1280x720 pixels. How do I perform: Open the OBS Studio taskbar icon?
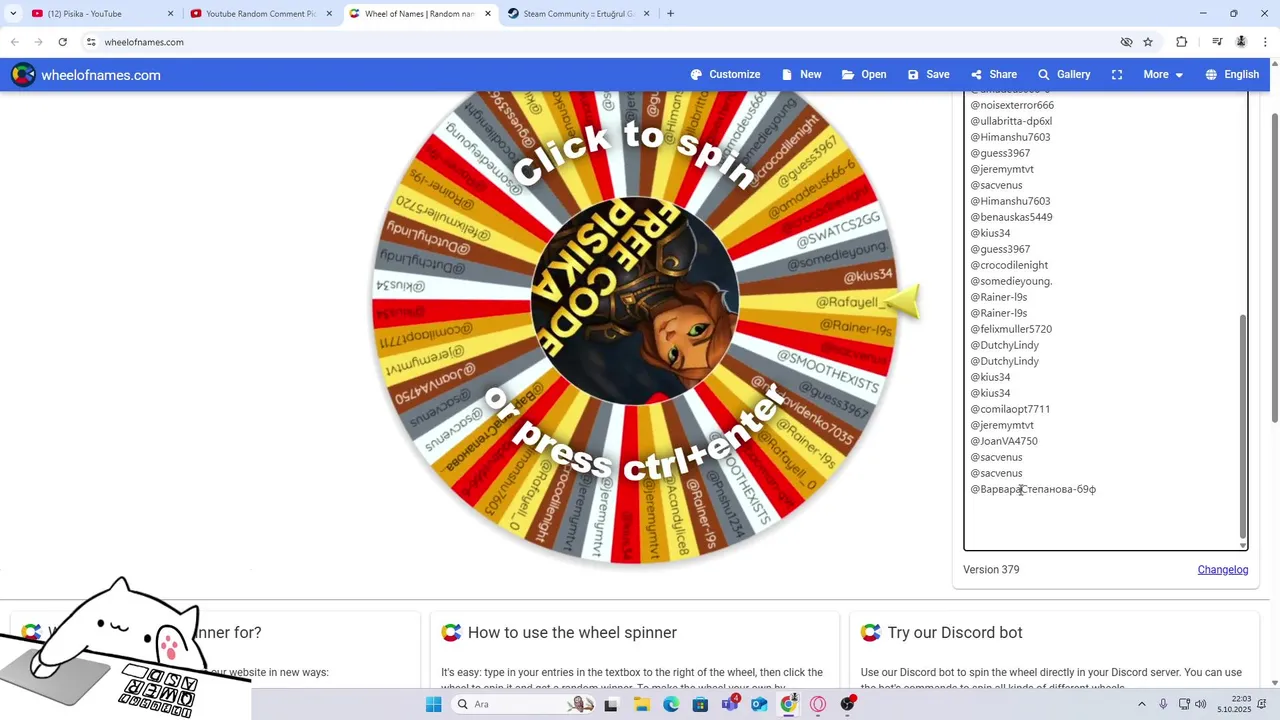[x=848, y=704]
